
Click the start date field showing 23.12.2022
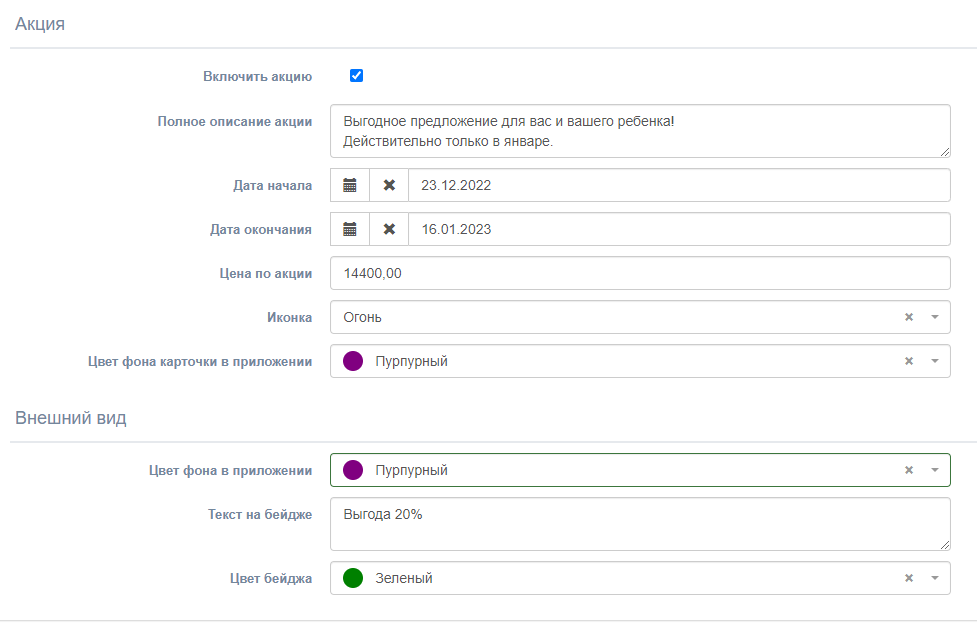tap(679, 185)
